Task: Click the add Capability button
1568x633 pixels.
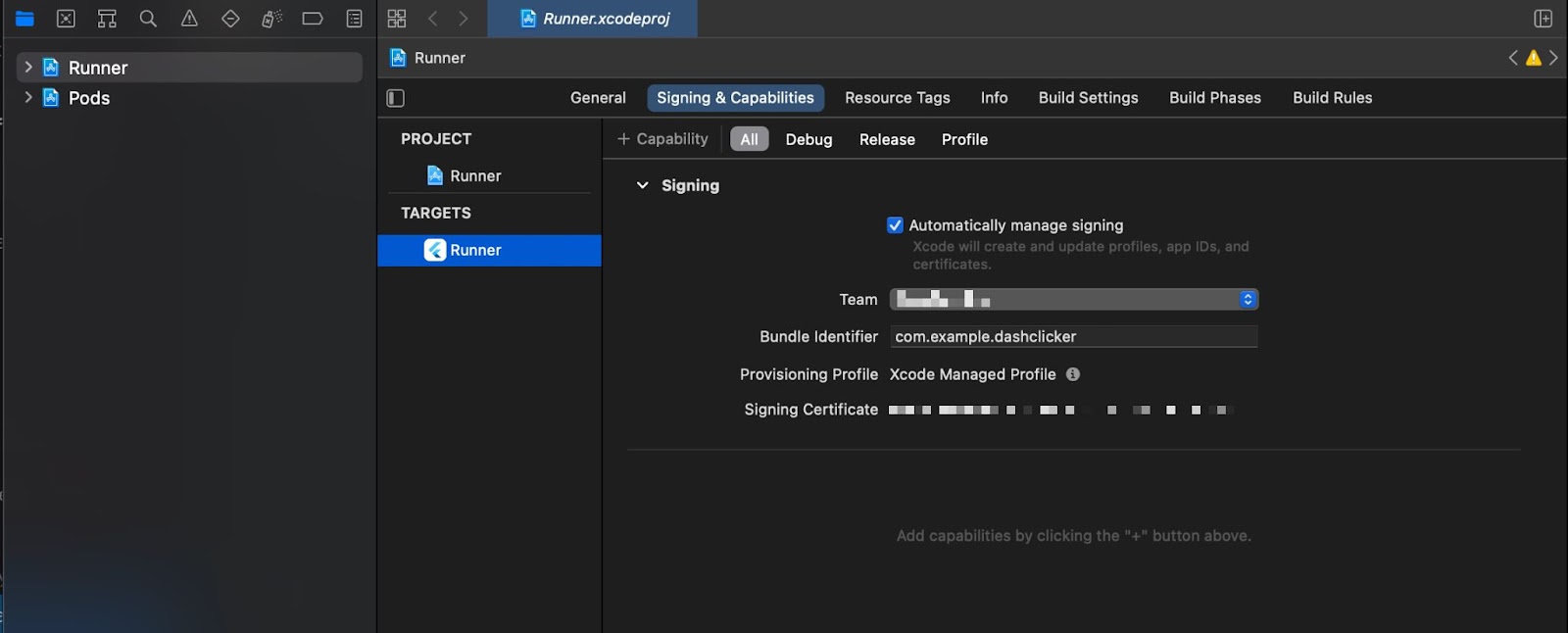Action: 662,139
